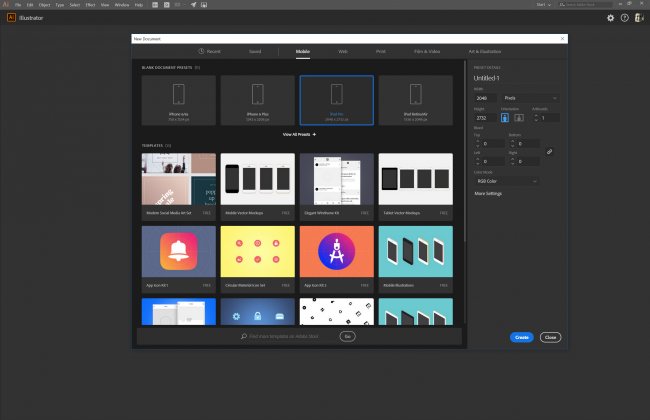Image resolution: width=650 pixels, height=420 pixels.
Task: Open the Start workspace dropdown
Action: pos(543,5)
